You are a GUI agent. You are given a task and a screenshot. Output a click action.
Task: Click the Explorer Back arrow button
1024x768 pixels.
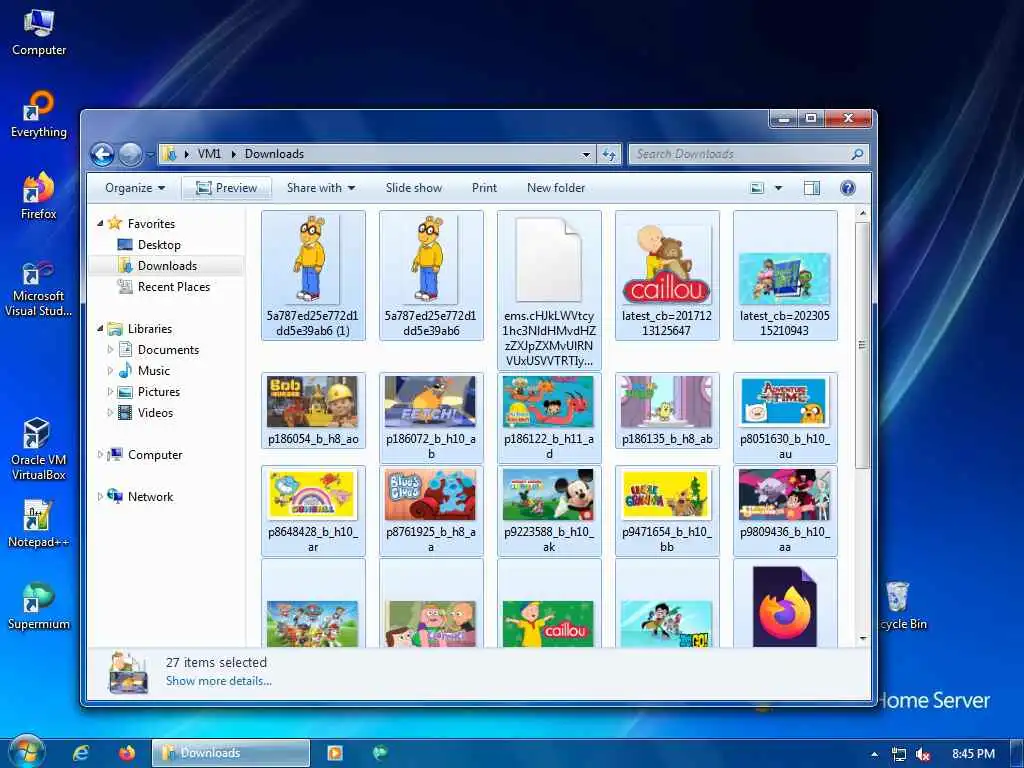tap(102, 154)
